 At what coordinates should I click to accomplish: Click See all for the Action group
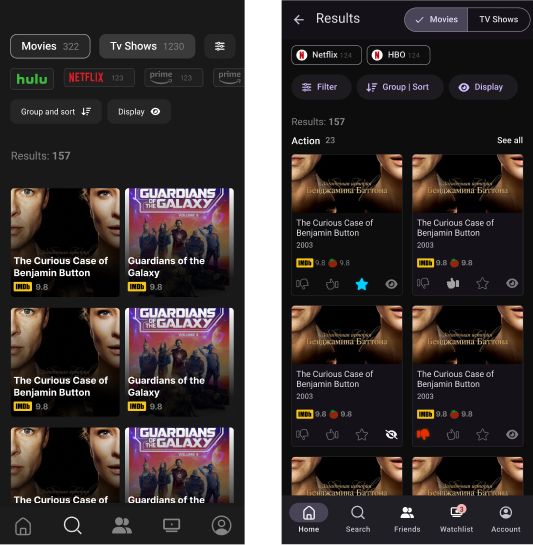pyautogui.click(x=510, y=140)
